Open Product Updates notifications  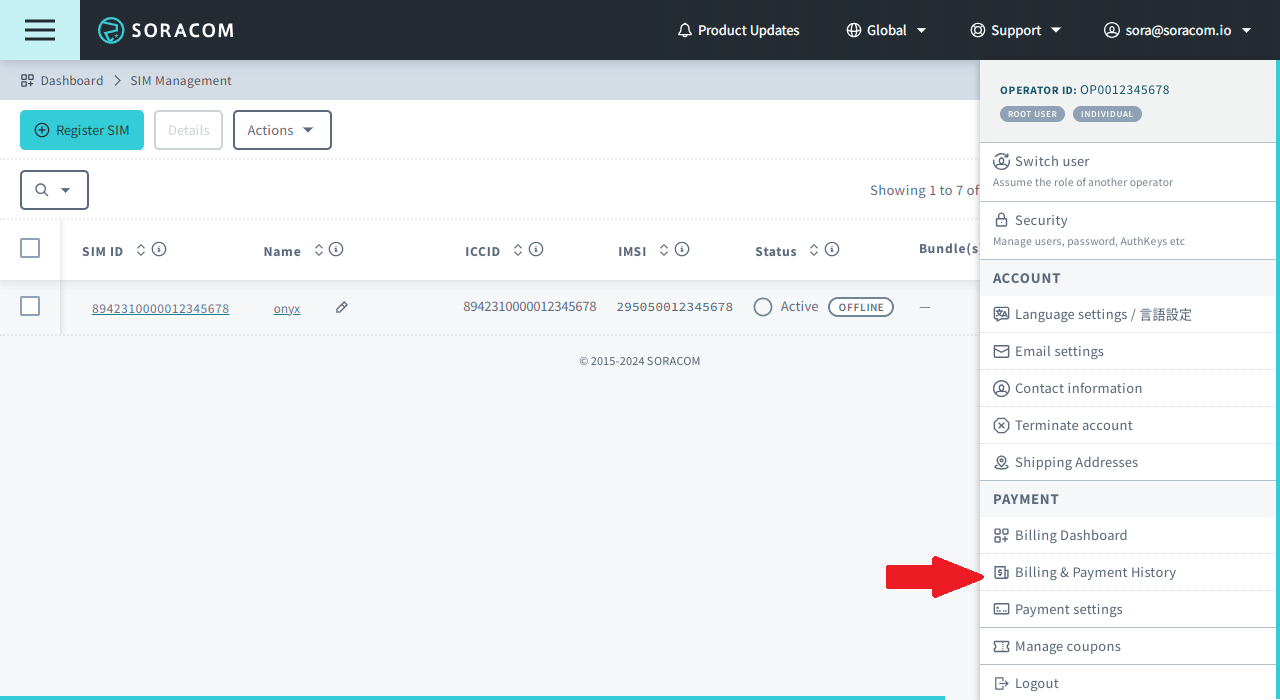(x=738, y=30)
